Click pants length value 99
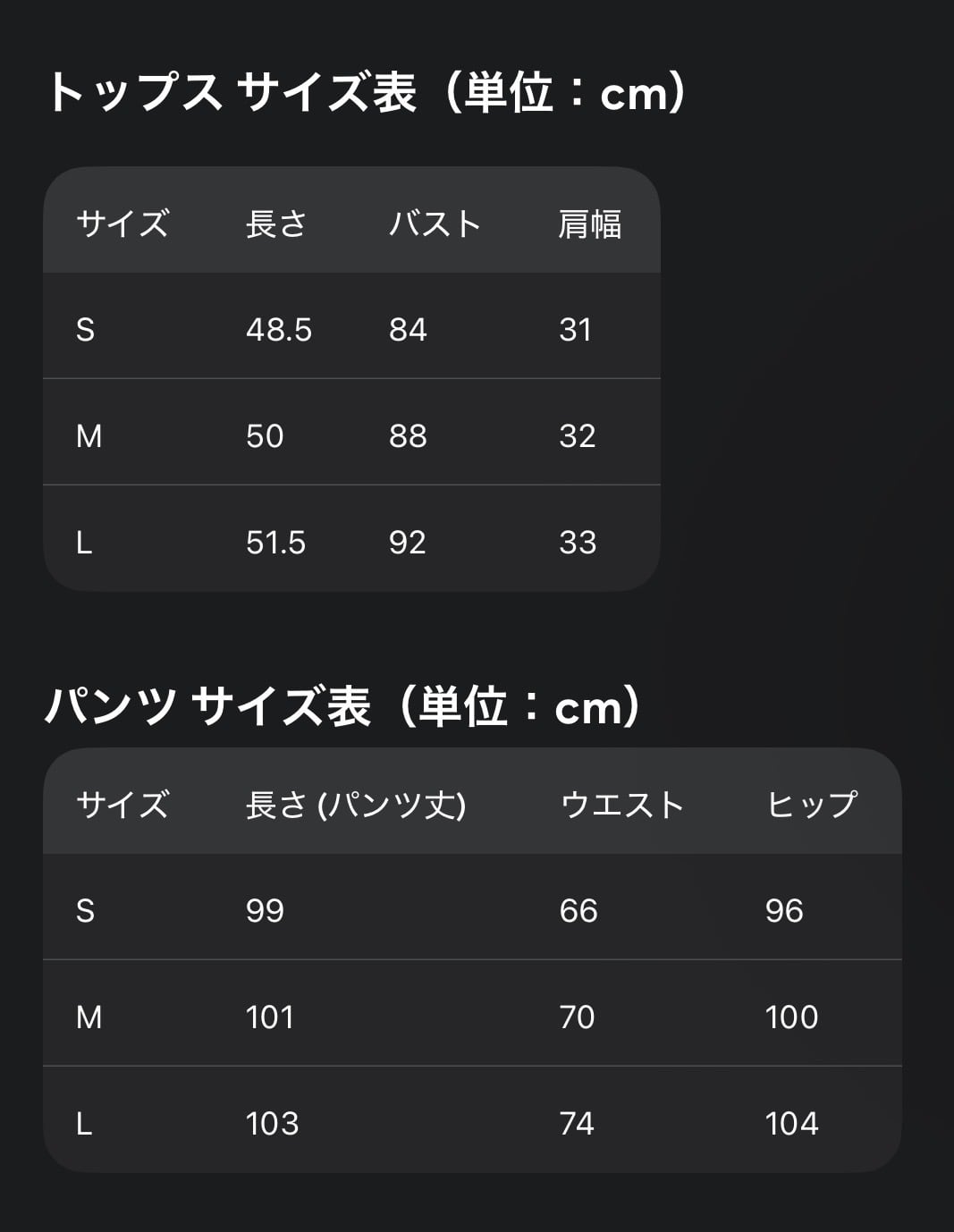 coord(265,911)
